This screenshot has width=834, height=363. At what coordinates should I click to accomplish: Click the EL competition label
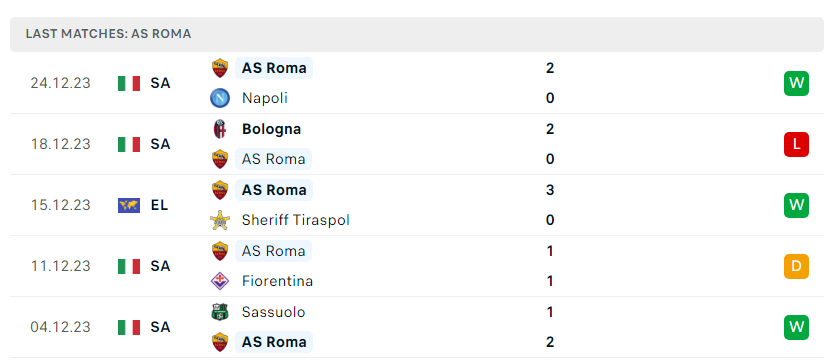click(159, 205)
